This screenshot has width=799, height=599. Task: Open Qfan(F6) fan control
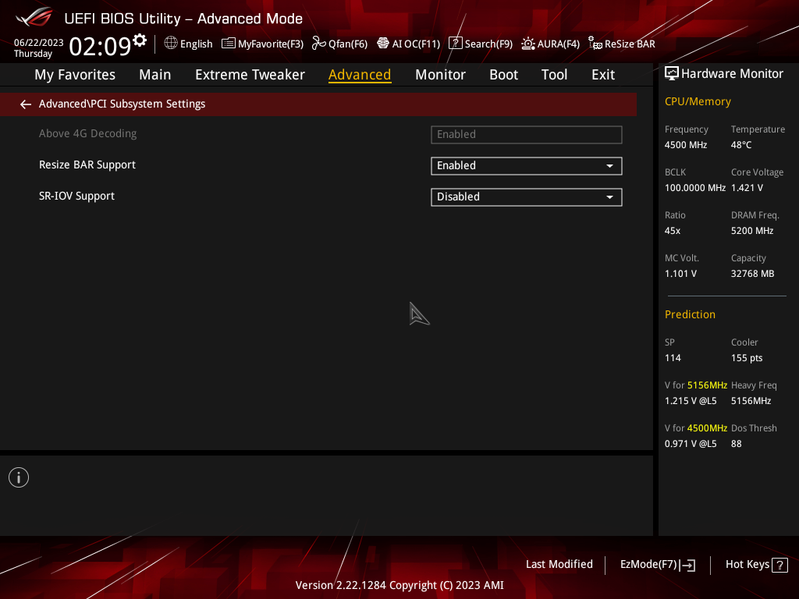[x=339, y=44]
